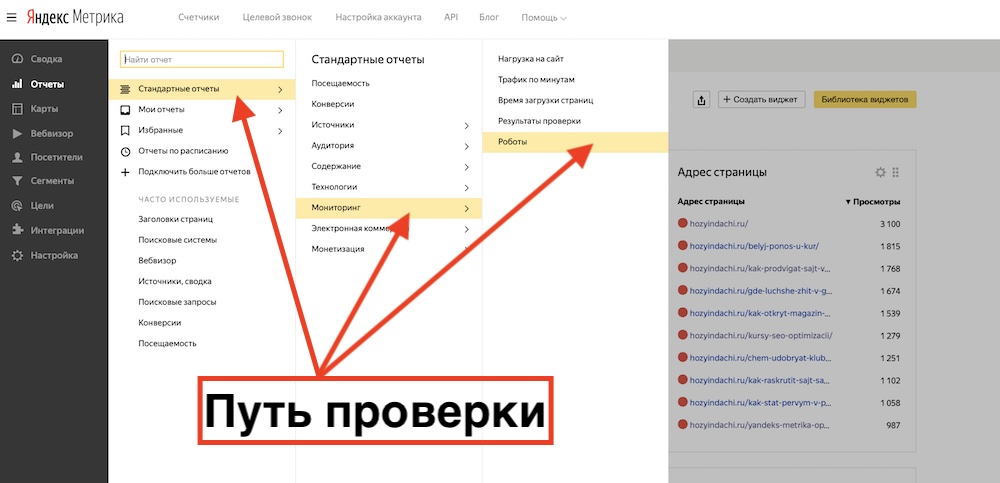Image resolution: width=1000 pixels, height=483 pixels.
Task: Open Блог in top navigation
Action: [x=489, y=17]
